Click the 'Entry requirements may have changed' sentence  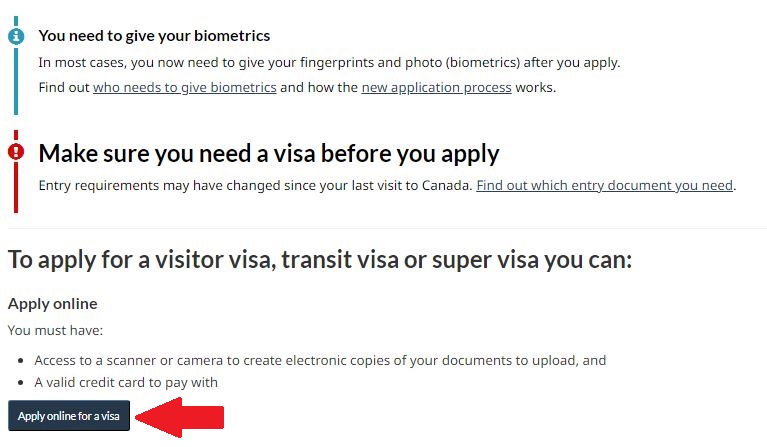(x=255, y=185)
